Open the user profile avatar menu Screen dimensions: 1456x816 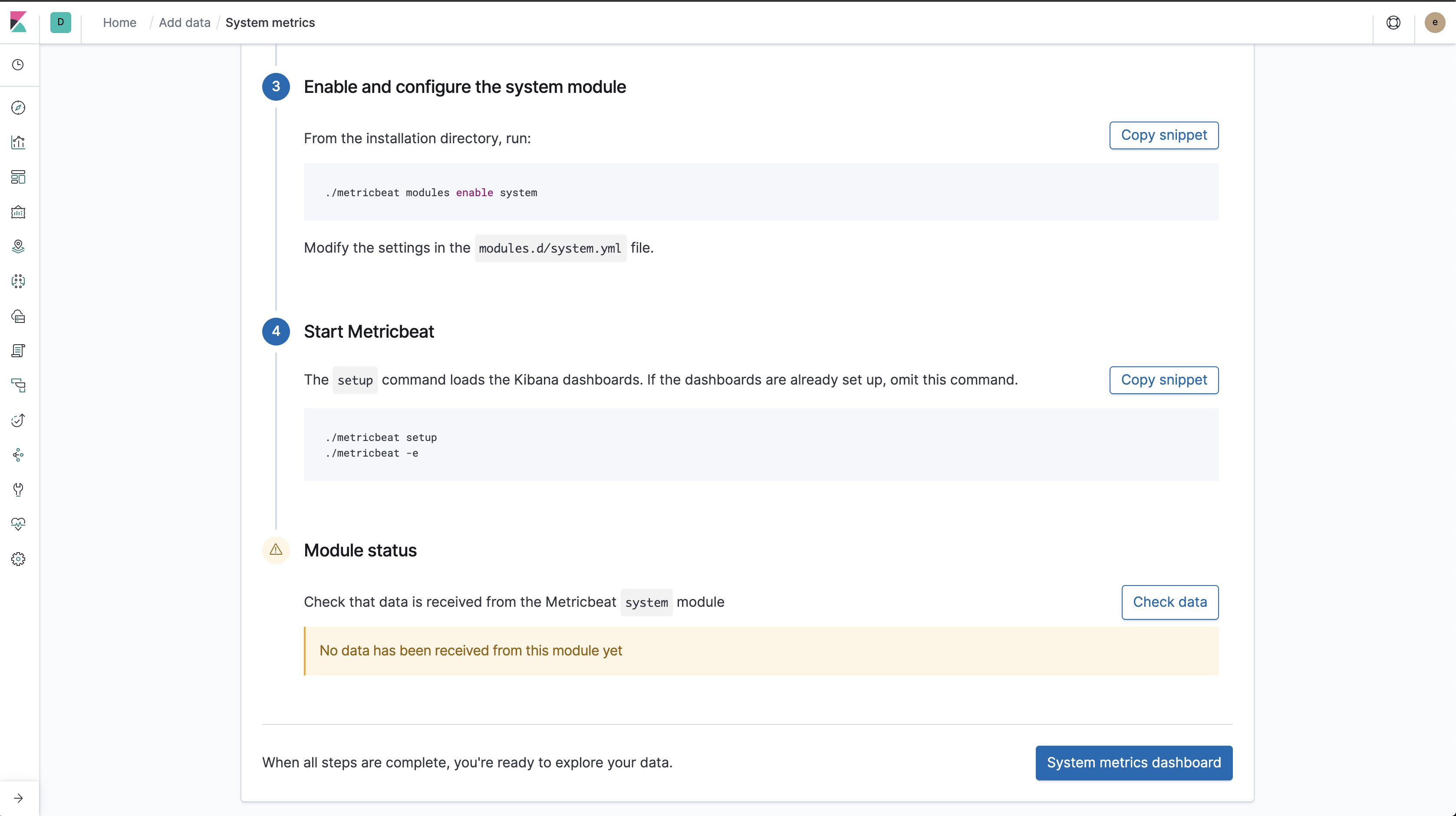pos(1435,23)
